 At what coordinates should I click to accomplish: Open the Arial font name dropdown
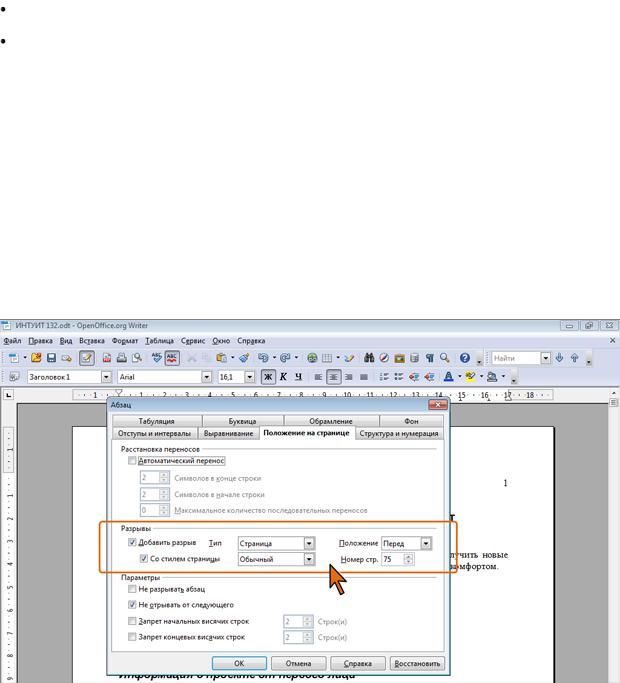pos(207,377)
